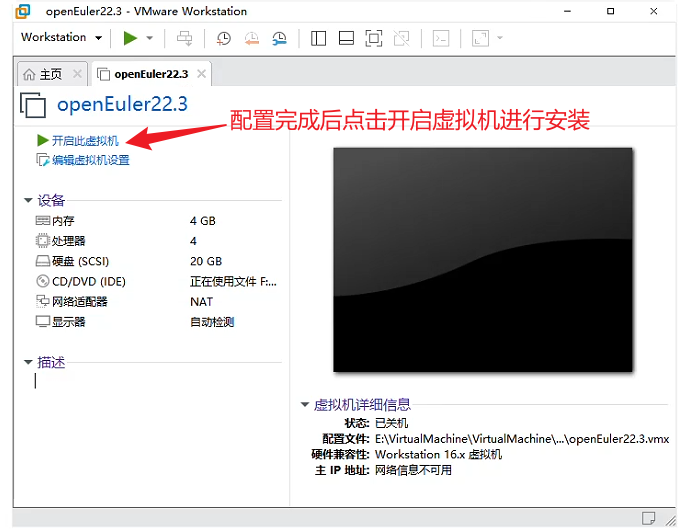Click into the 描述 description text field

[158, 382]
